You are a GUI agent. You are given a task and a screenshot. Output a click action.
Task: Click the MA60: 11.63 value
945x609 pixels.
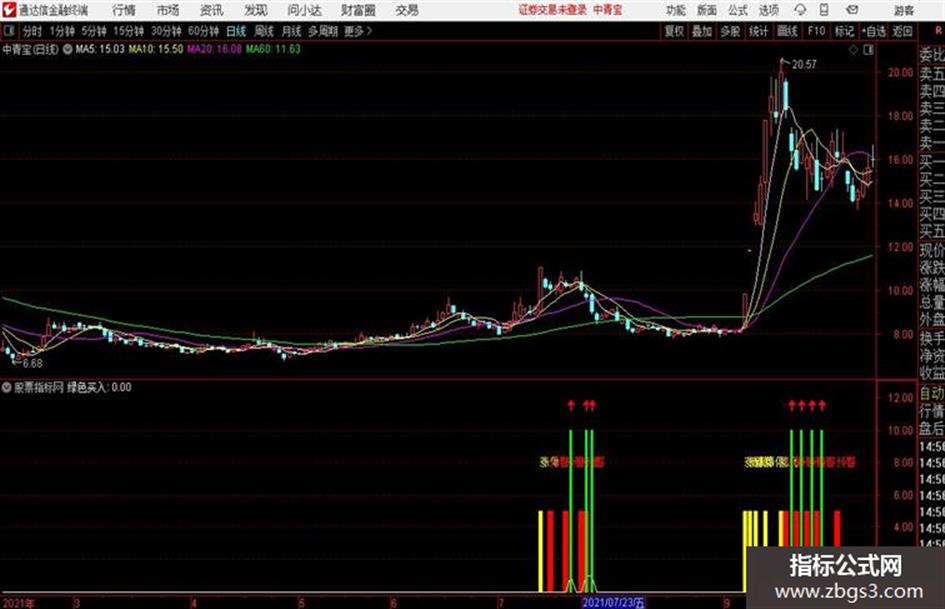click(273, 49)
